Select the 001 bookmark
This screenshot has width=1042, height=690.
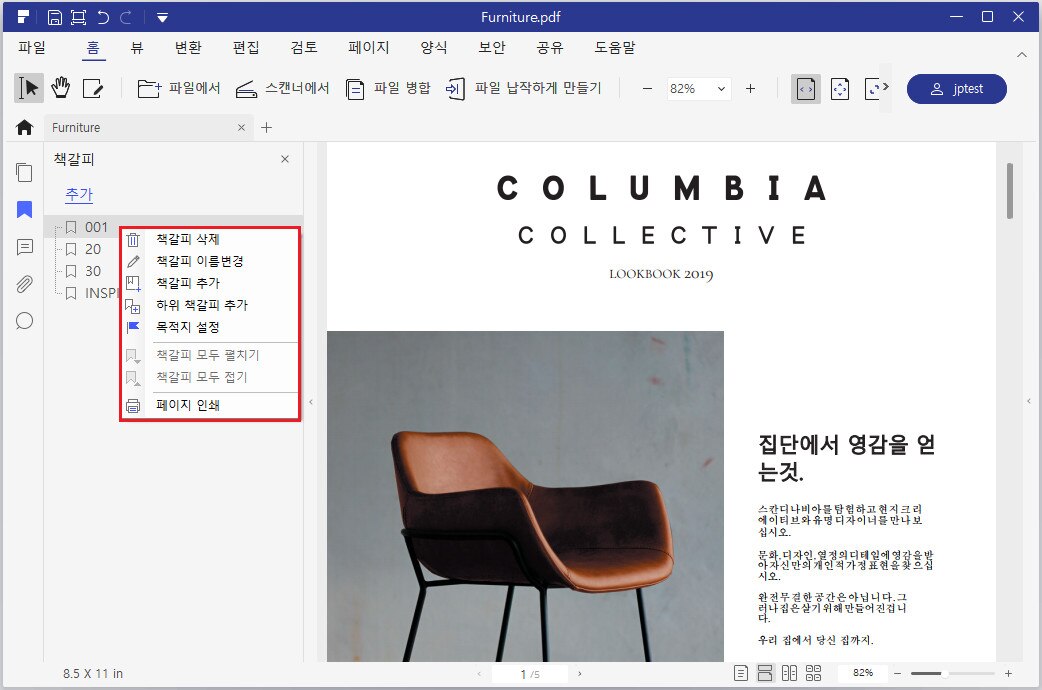point(96,227)
